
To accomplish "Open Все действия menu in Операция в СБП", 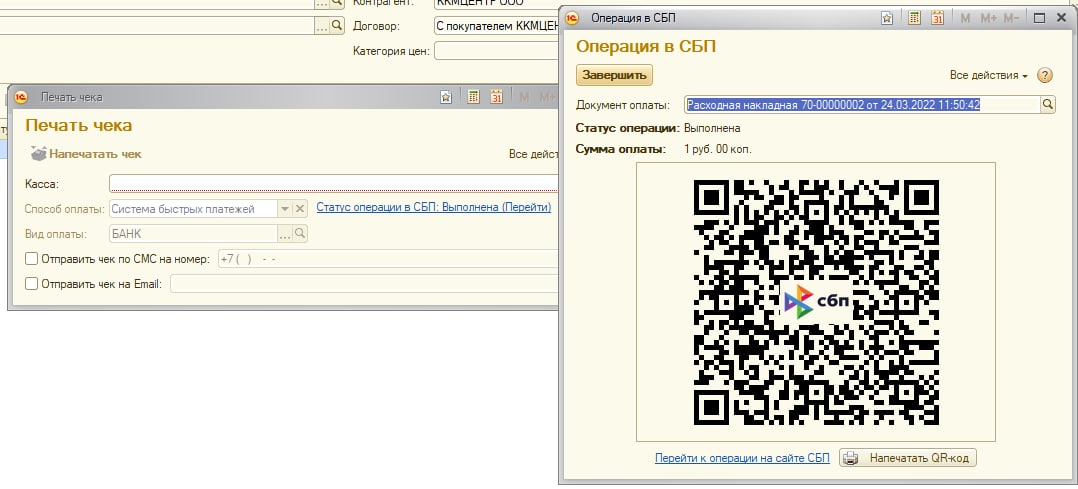I will click(x=989, y=75).
